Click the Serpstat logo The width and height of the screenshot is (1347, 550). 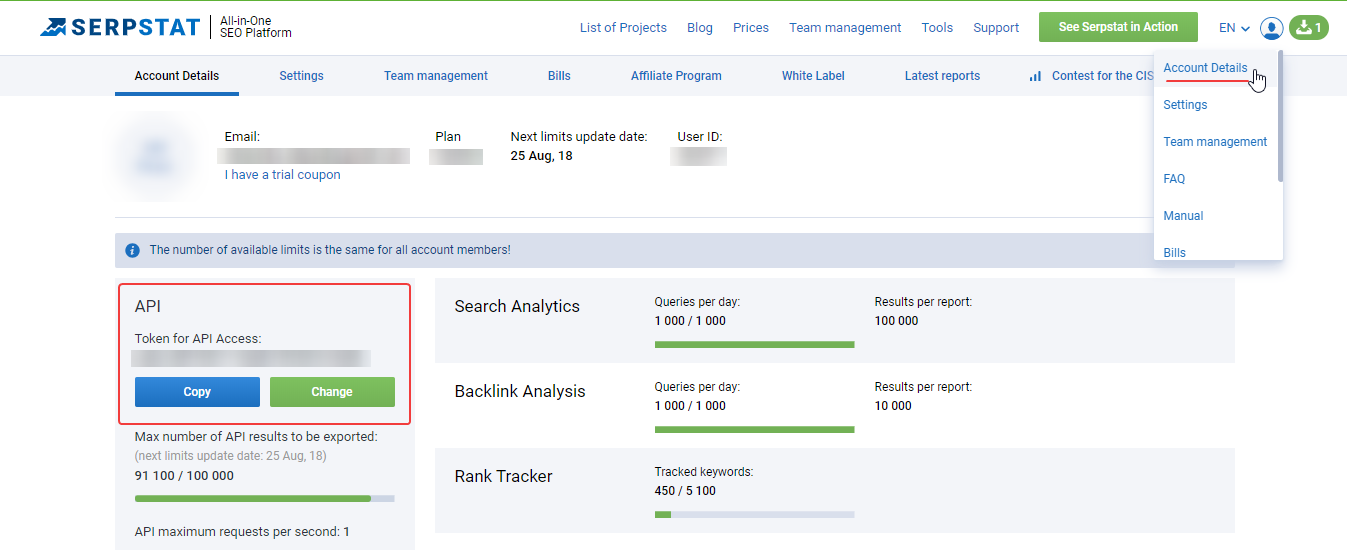click(120, 27)
